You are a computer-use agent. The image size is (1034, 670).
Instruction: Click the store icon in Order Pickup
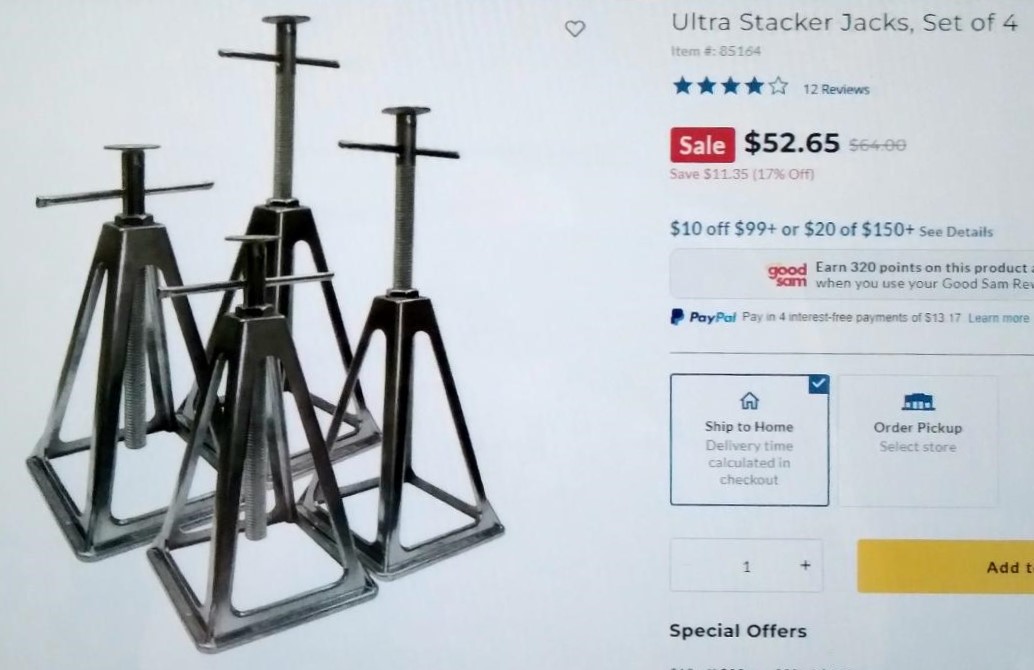918,401
